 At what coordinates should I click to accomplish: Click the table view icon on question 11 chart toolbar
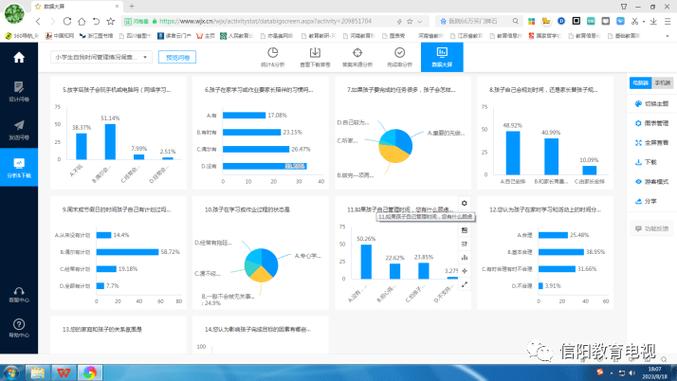(x=465, y=230)
